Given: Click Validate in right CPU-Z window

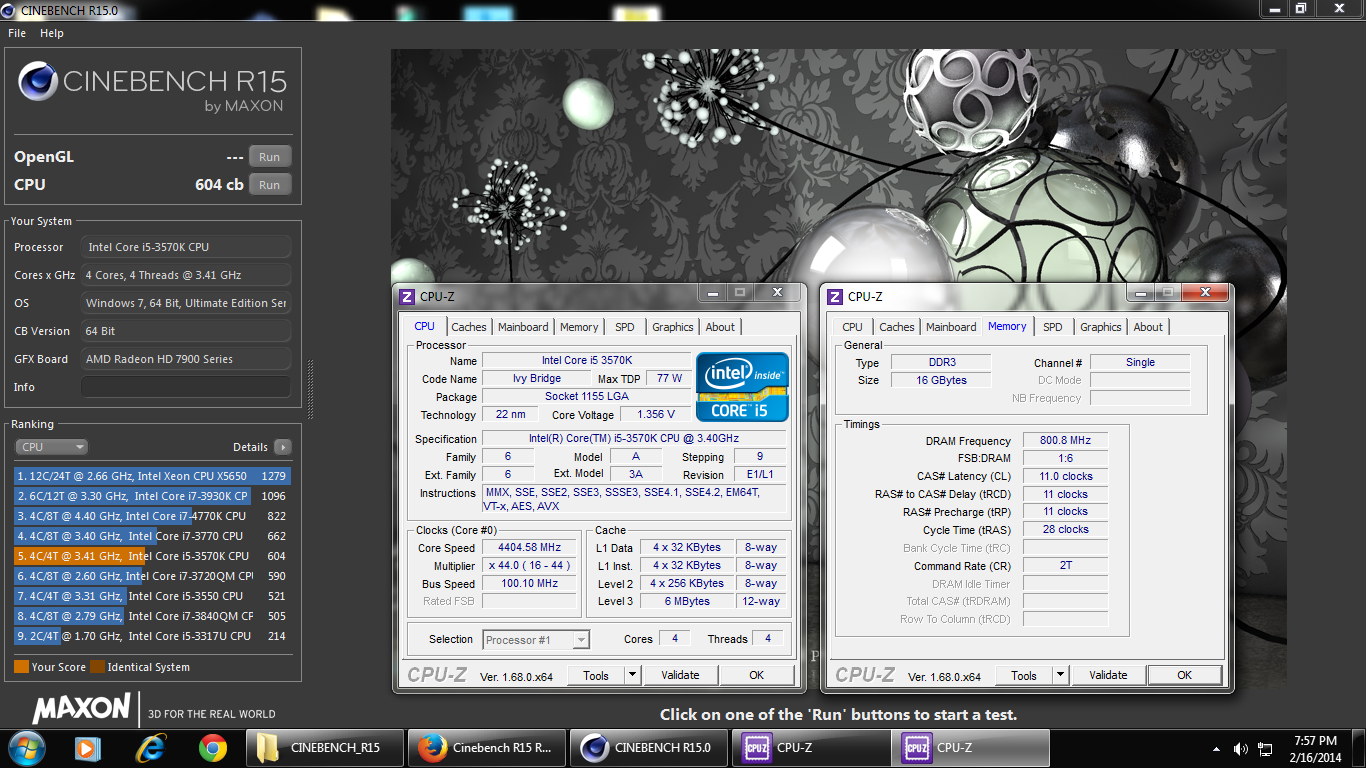Looking at the screenshot, I should [x=1108, y=675].
